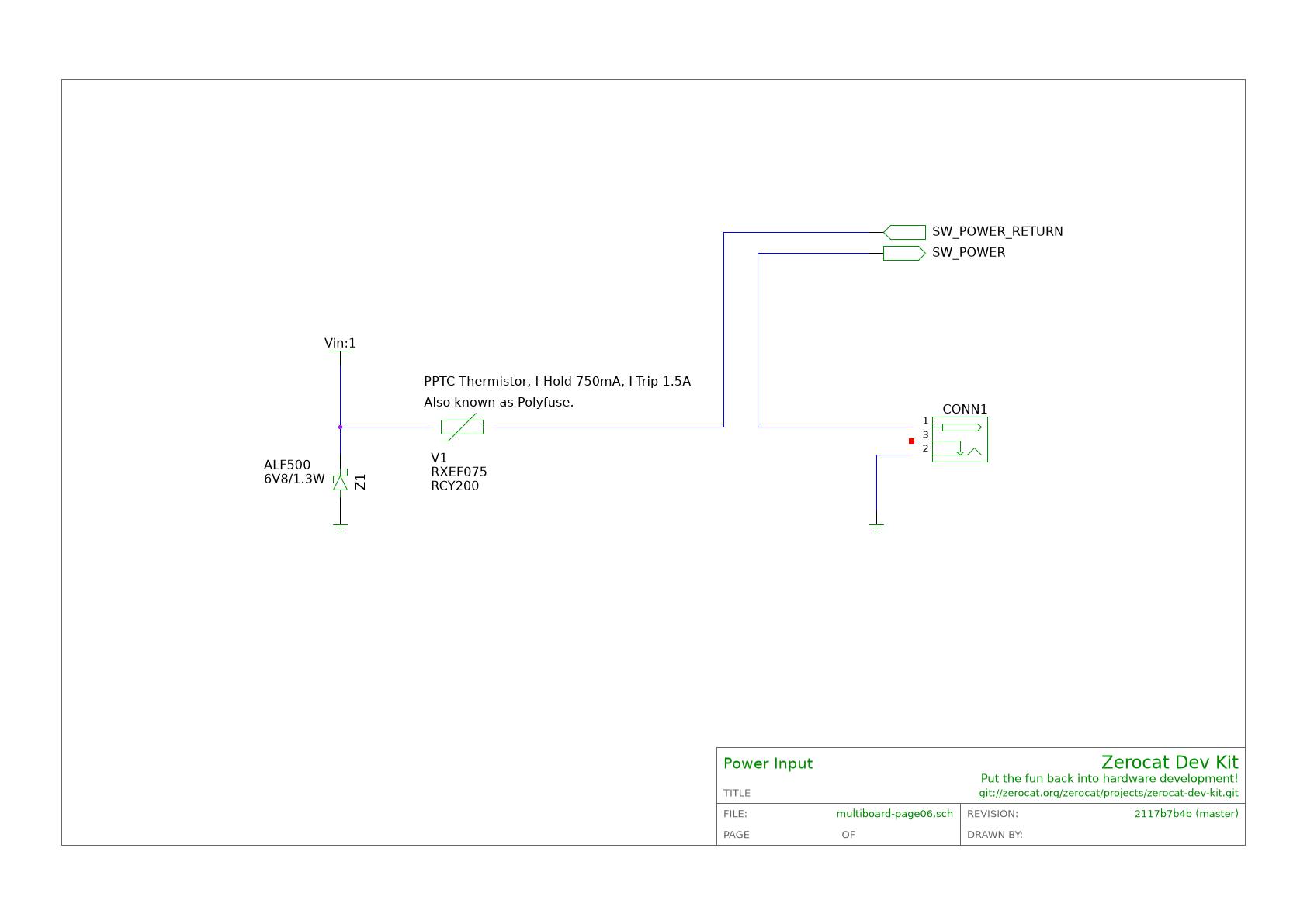
Task: Click the ALF500 label
Action: (x=287, y=465)
